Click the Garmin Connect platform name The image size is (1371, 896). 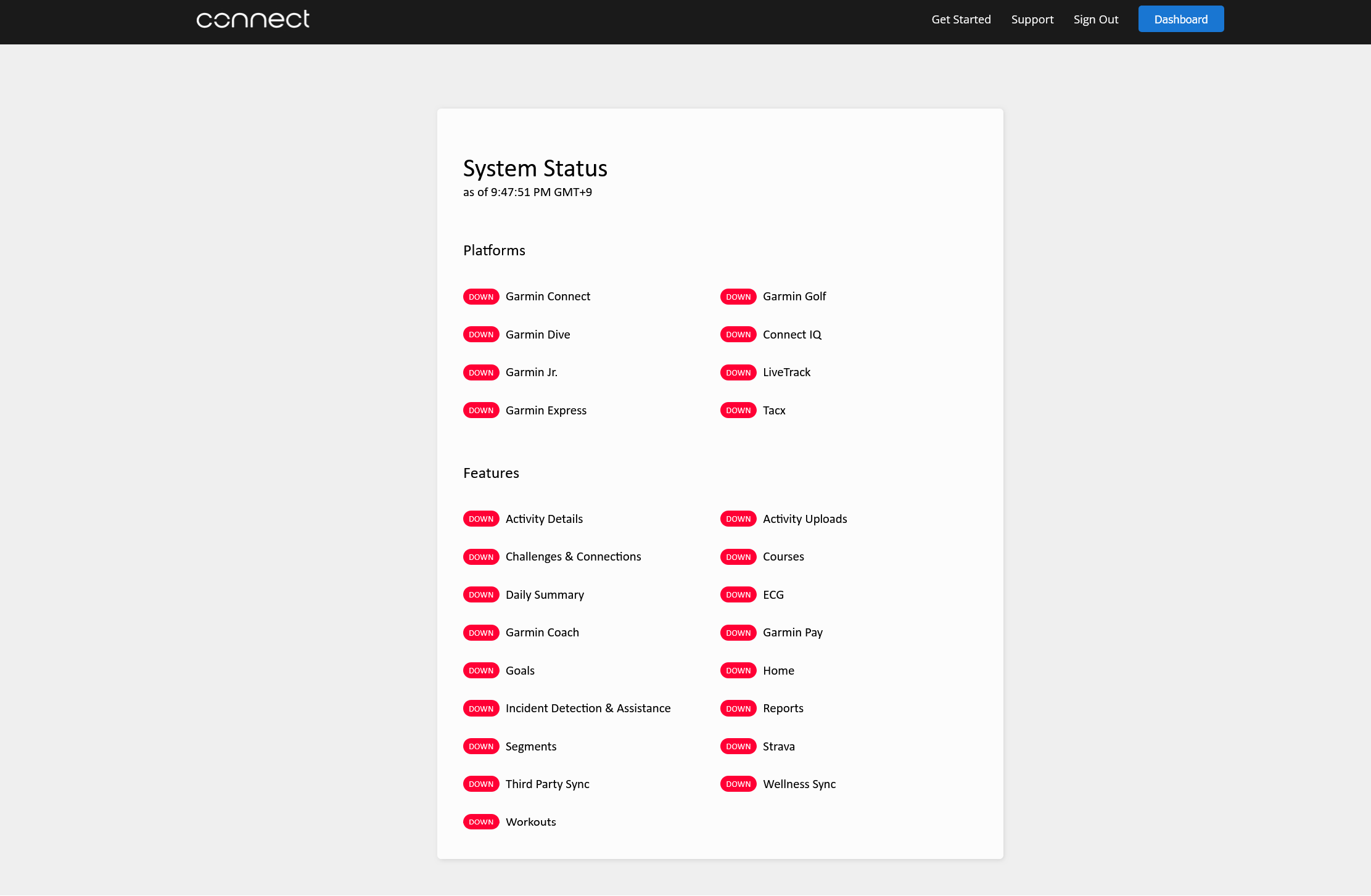coord(548,297)
